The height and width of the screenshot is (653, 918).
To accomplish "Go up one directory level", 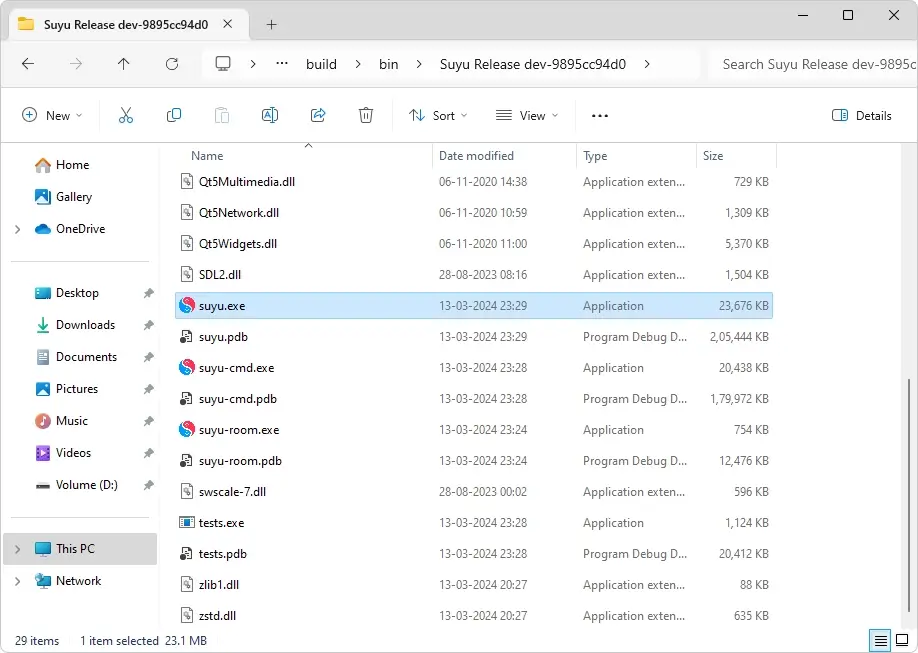I will (124, 64).
